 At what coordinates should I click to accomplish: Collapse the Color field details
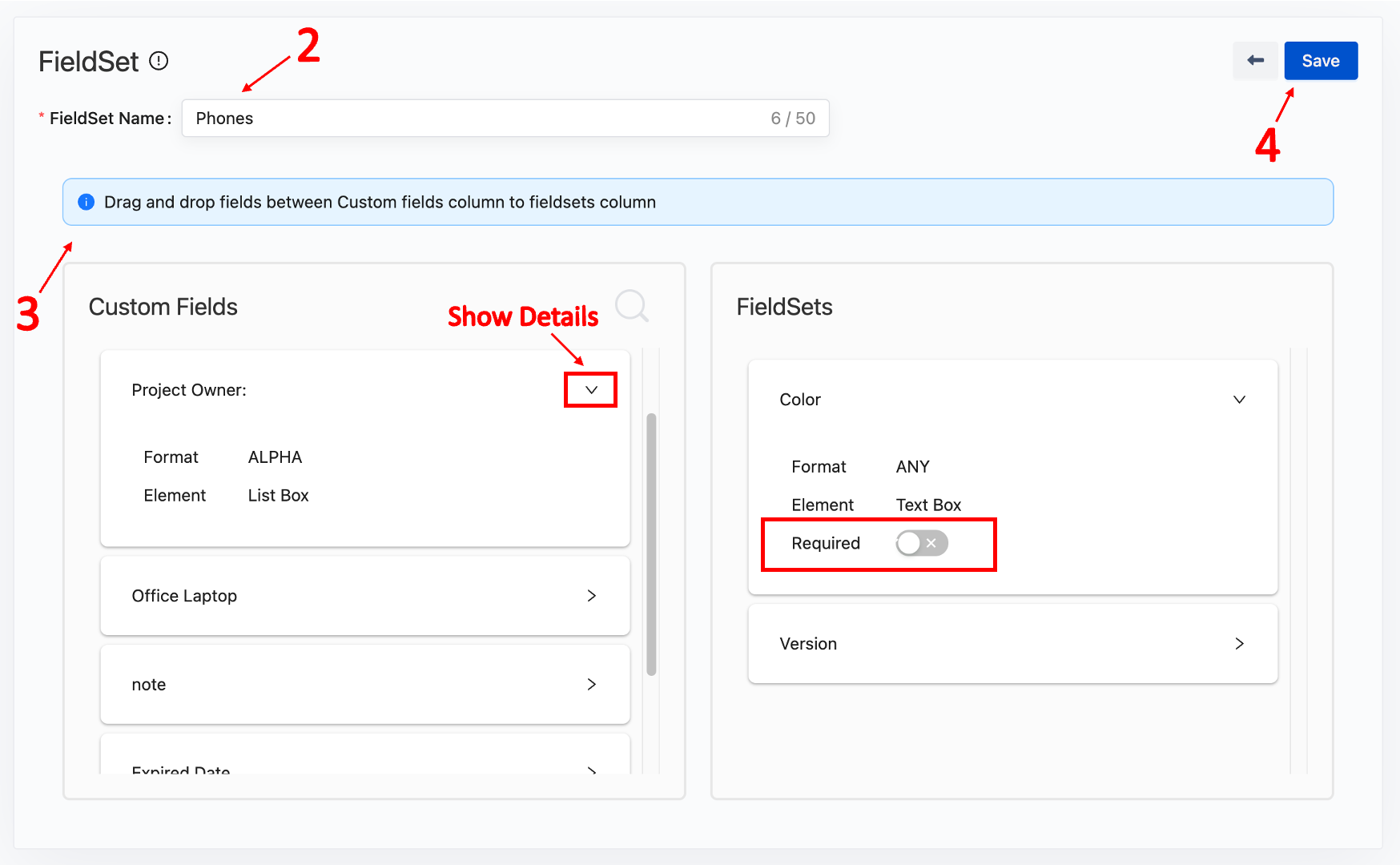[x=1239, y=400]
